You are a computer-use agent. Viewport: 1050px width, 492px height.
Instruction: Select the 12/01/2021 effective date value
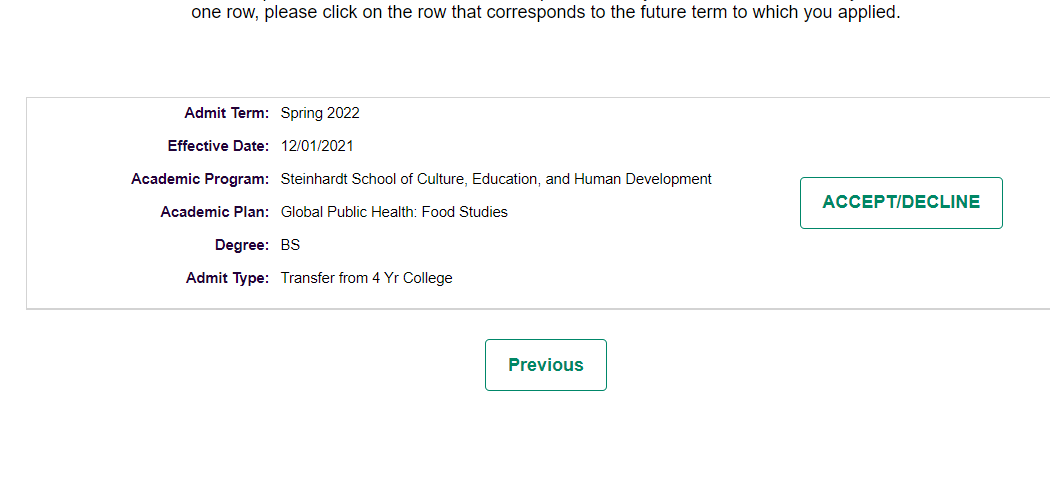coord(317,146)
